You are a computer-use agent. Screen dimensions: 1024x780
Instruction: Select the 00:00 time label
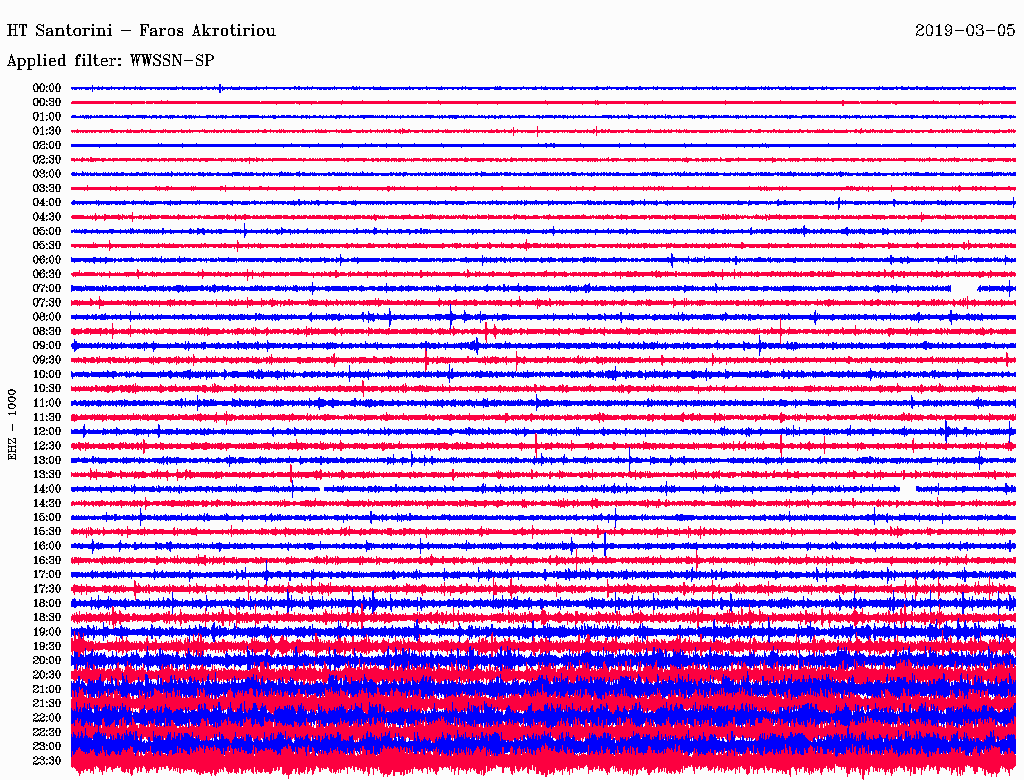(47, 88)
